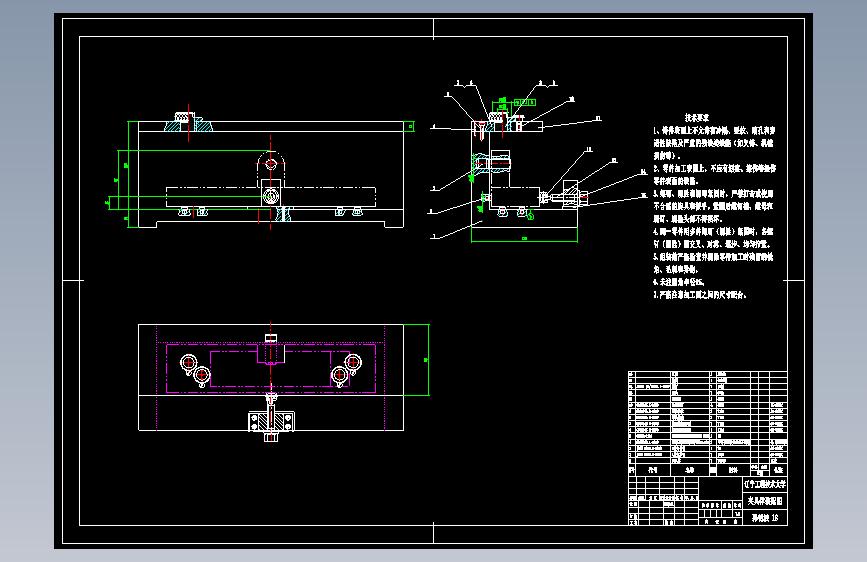The height and width of the screenshot is (562, 867).
Task: Select the green geometric tolerance frame above side view
Action: [525, 102]
